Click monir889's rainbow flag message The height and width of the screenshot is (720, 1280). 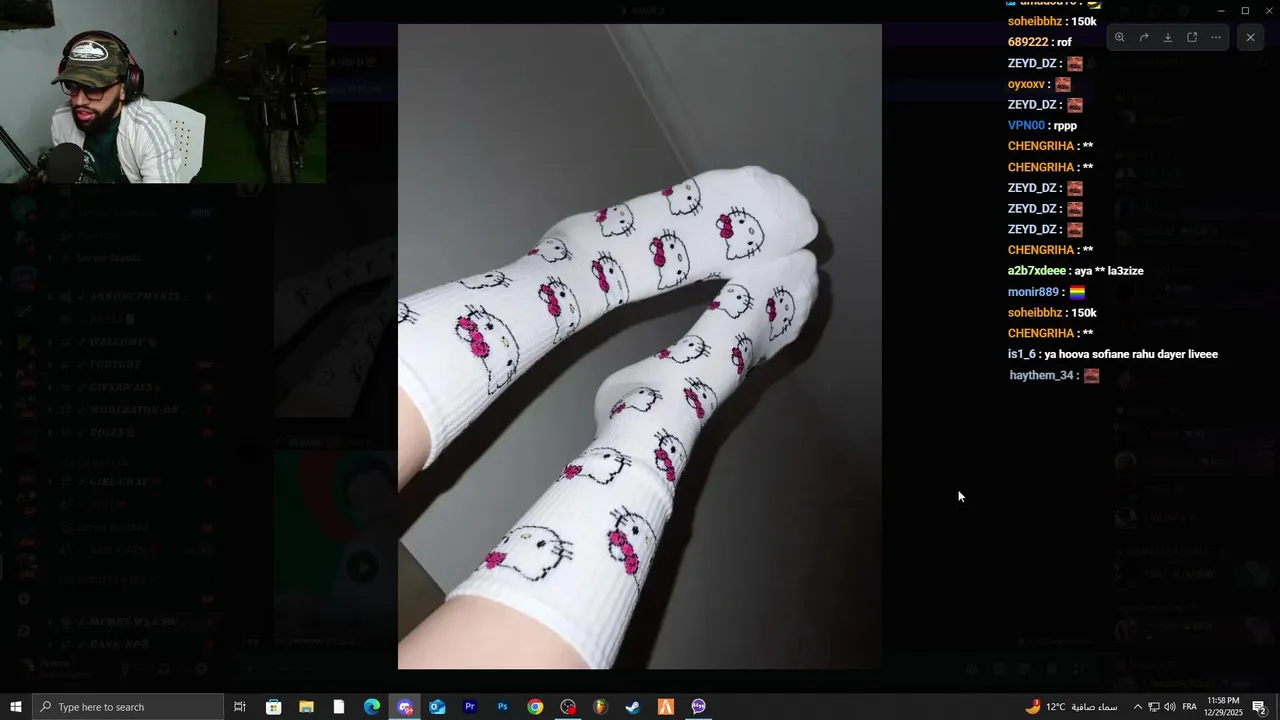pyautogui.click(x=1047, y=292)
